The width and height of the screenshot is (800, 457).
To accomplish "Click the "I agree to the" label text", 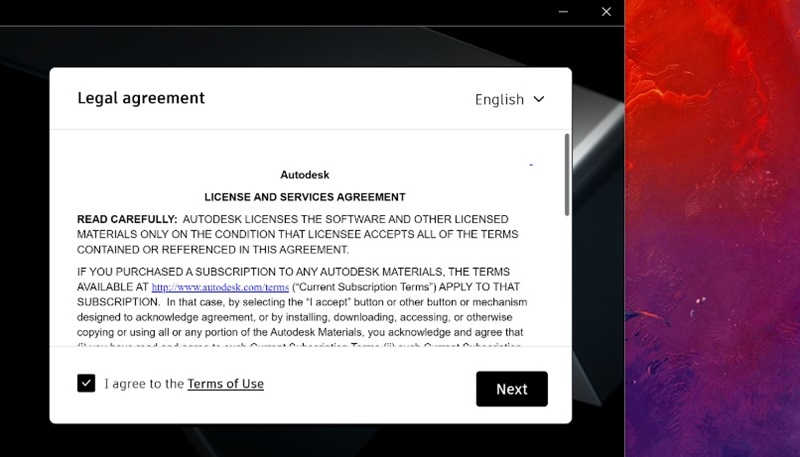I will (x=145, y=384).
